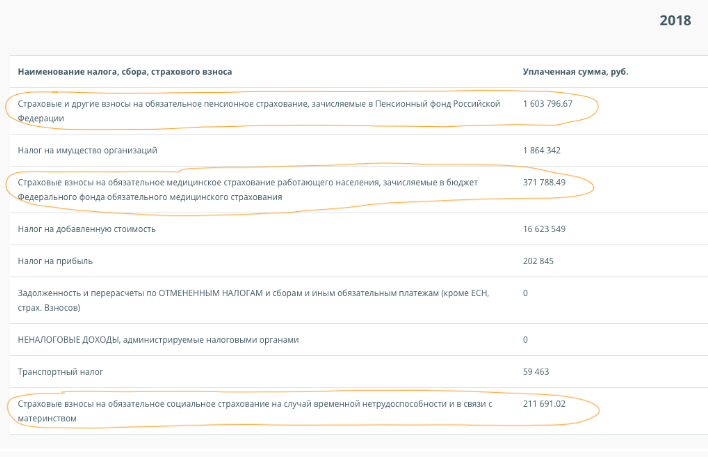708x457 pixels.
Task: Select the 'Наименование налога, сбора, страхового взноса' column header
Action: click(125, 72)
